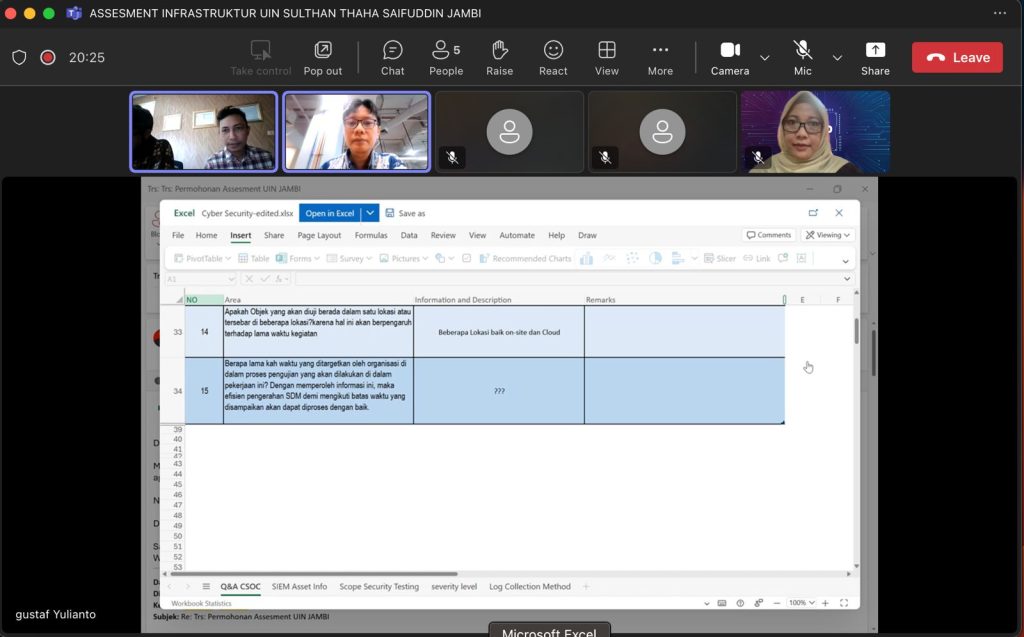Show the People participants list
Image resolution: width=1024 pixels, height=637 pixels.
pos(446,57)
